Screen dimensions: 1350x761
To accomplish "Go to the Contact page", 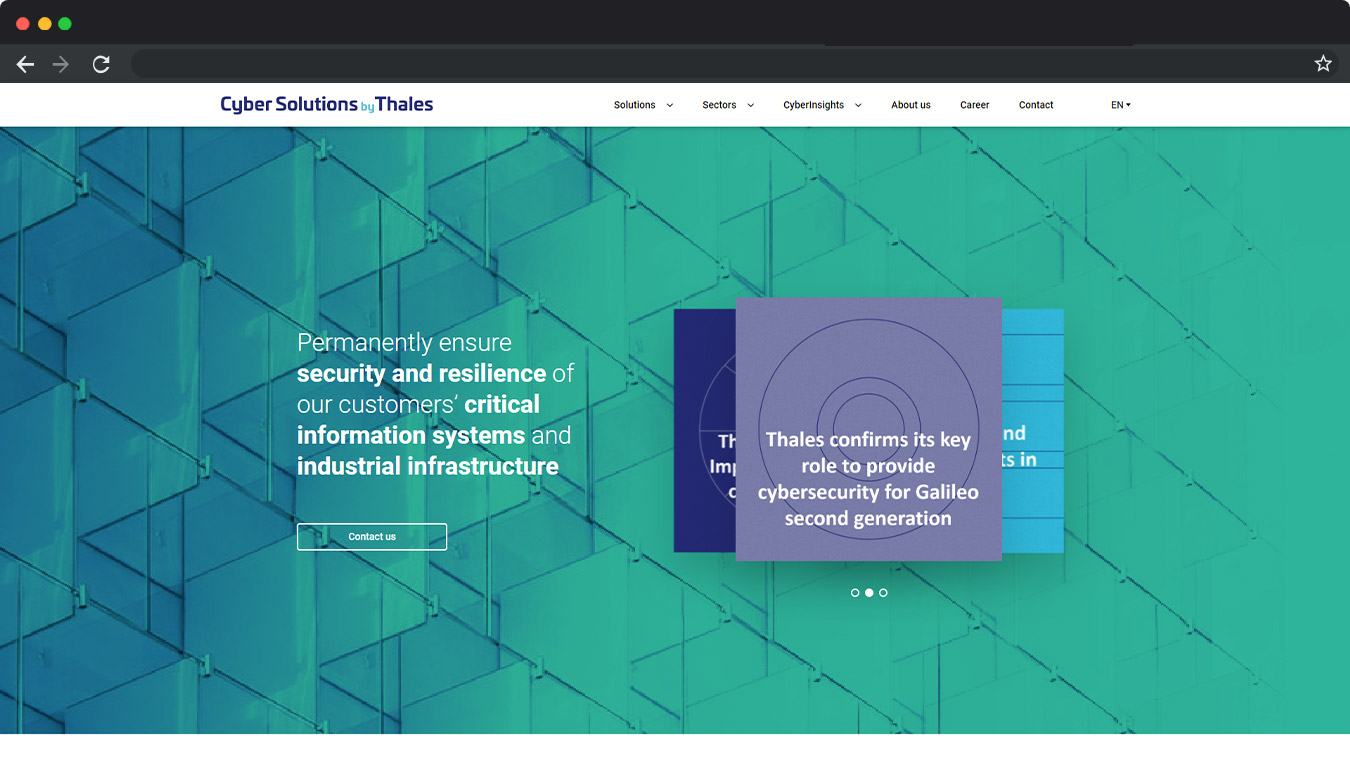I will pyautogui.click(x=1036, y=105).
